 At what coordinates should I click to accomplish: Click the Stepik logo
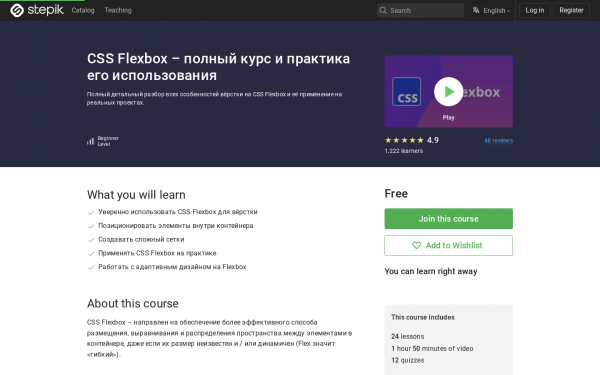pyautogui.click(x=37, y=10)
